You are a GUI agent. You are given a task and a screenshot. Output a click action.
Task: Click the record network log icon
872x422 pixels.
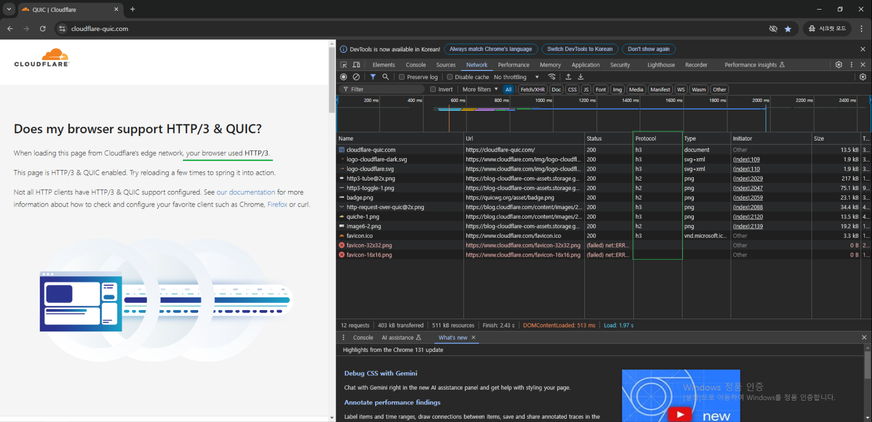coord(344,77)
